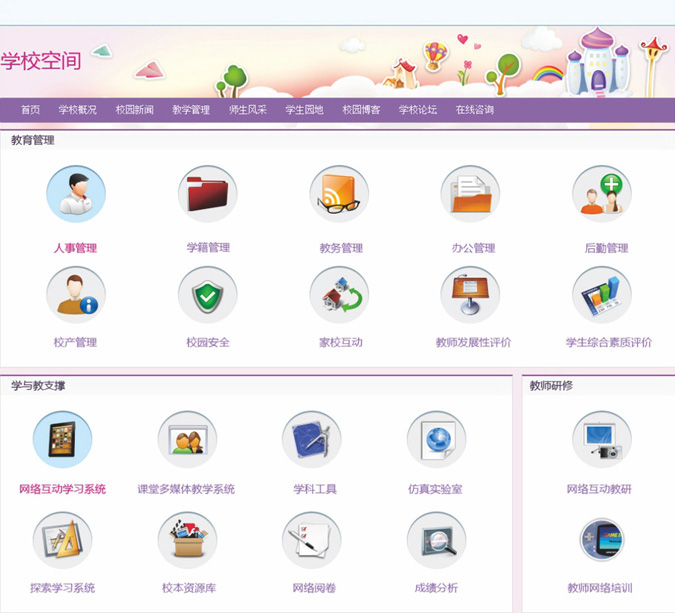This screenshot has height=613, width=675.
Task: Open the 学生综合素质评价 text link
Action: click(609, 342)
